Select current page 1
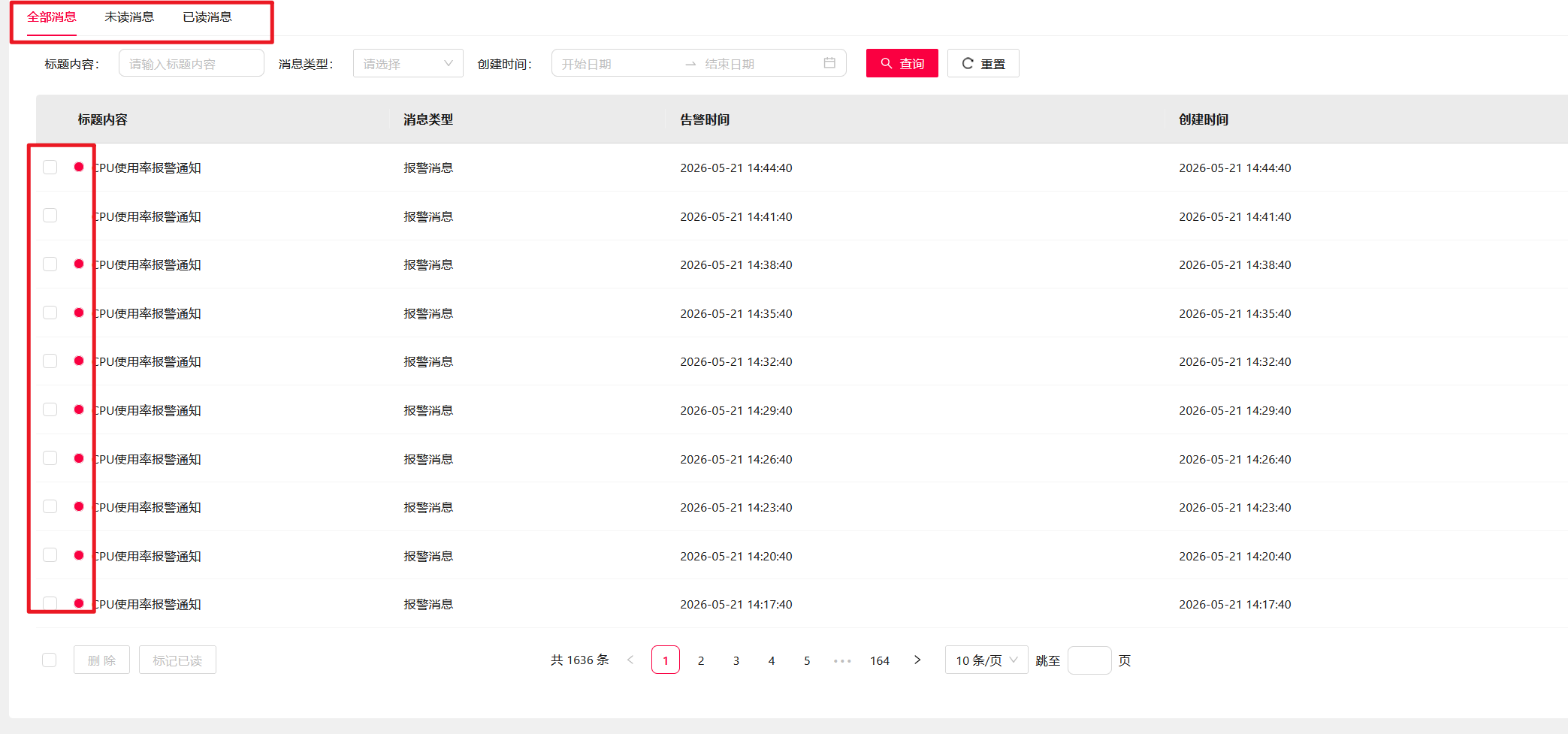Viewport: 1568px width, 734px height. (x=666, y=660)
